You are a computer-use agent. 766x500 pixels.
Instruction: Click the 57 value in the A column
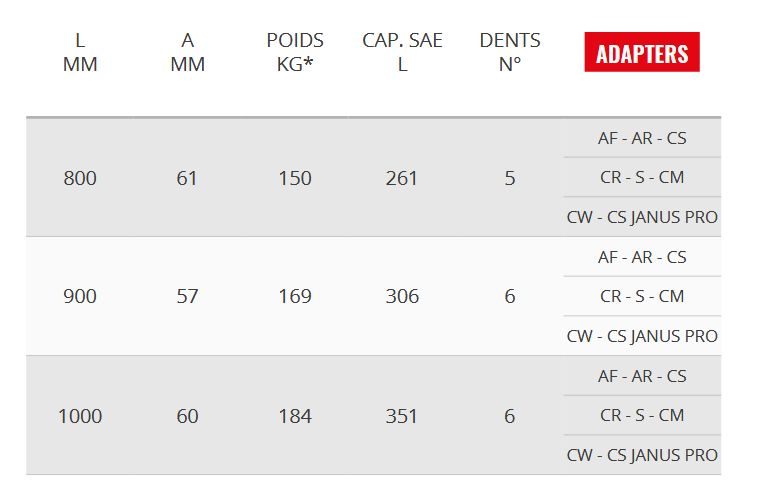tap(187, 296)
